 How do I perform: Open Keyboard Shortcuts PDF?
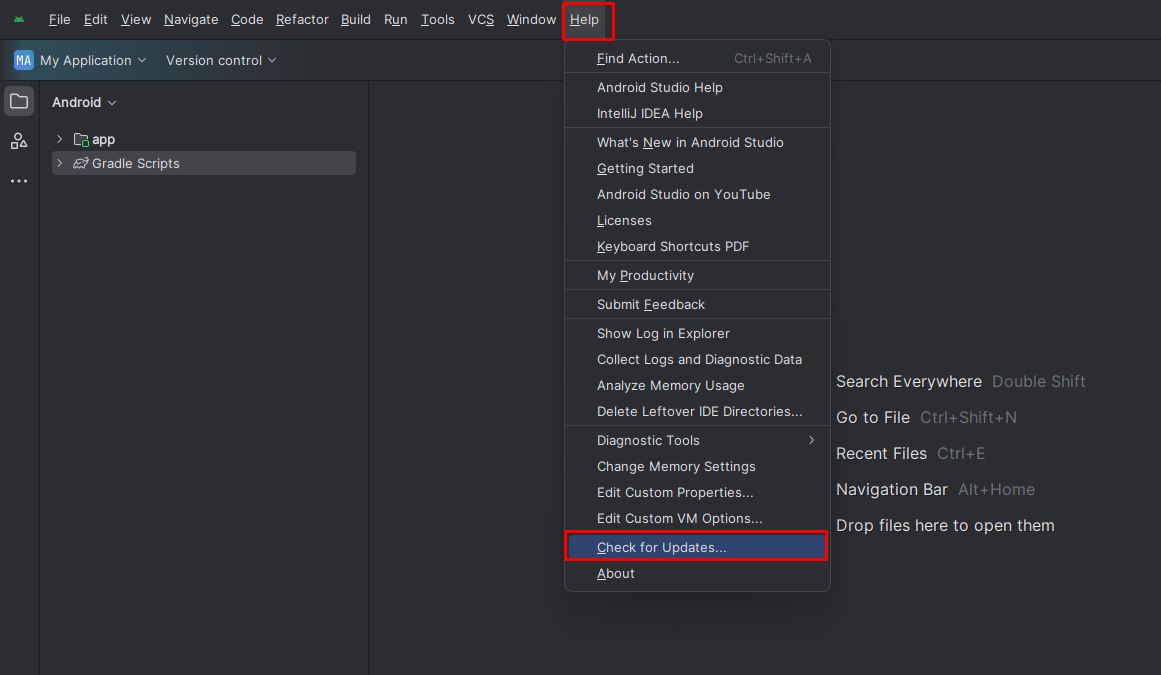click(697, 246)
